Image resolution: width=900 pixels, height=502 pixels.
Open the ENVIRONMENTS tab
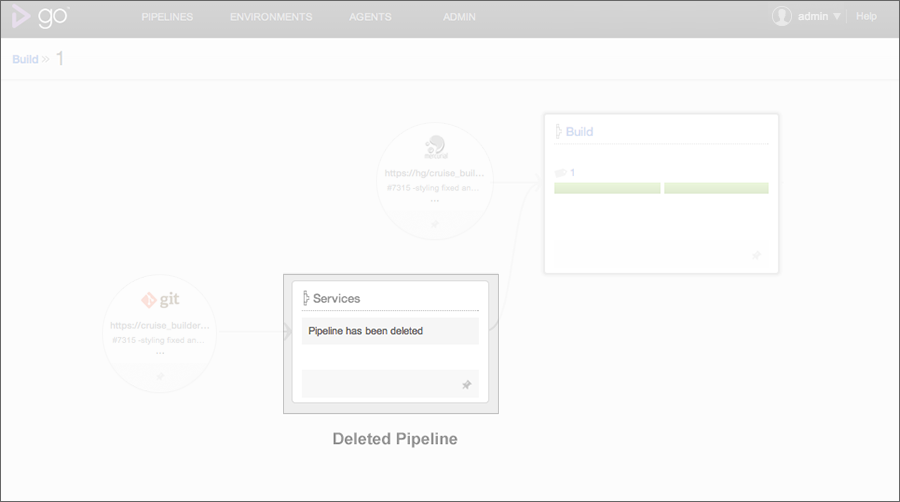tap(271, 17)
